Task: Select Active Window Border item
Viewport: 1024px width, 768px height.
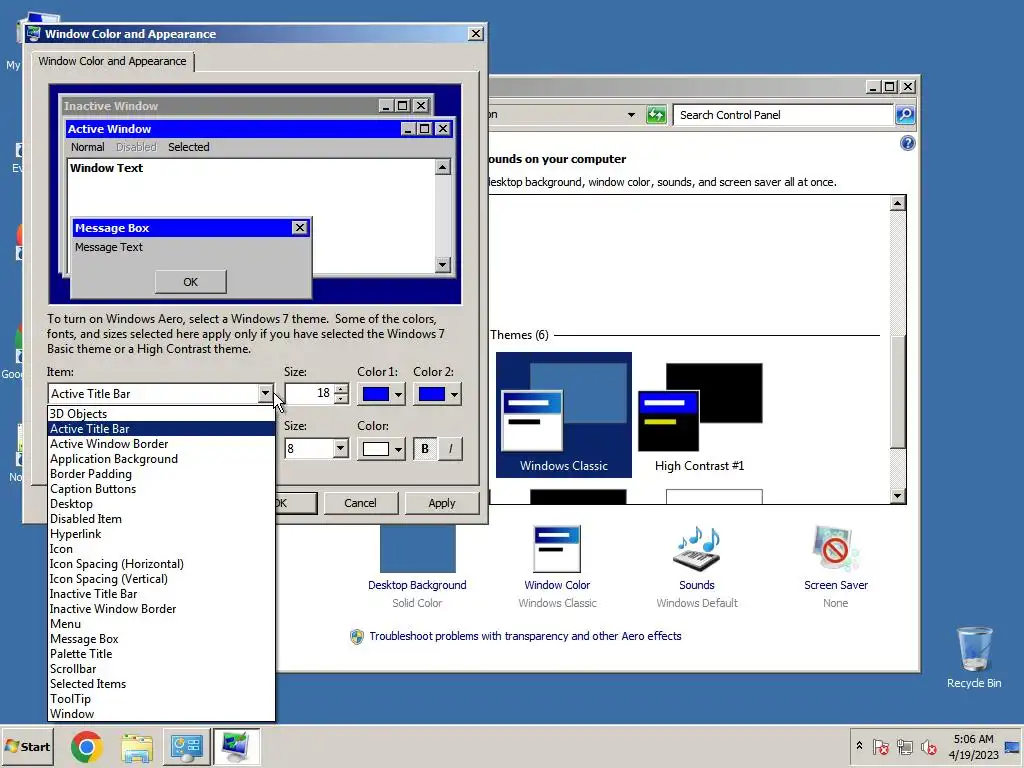Action: (161, 444)
